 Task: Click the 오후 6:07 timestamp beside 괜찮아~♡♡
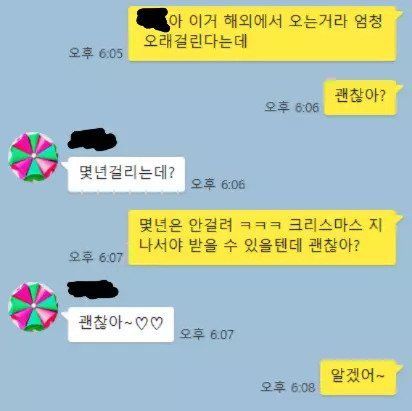[206, 334]
